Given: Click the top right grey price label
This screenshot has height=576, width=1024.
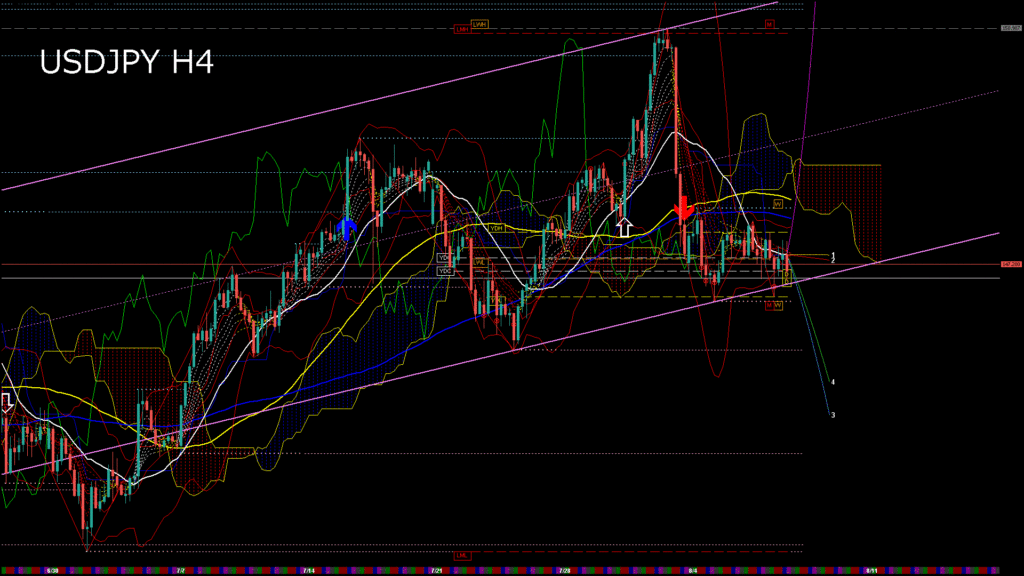Looking at the screenshot, I should 1010,29.
